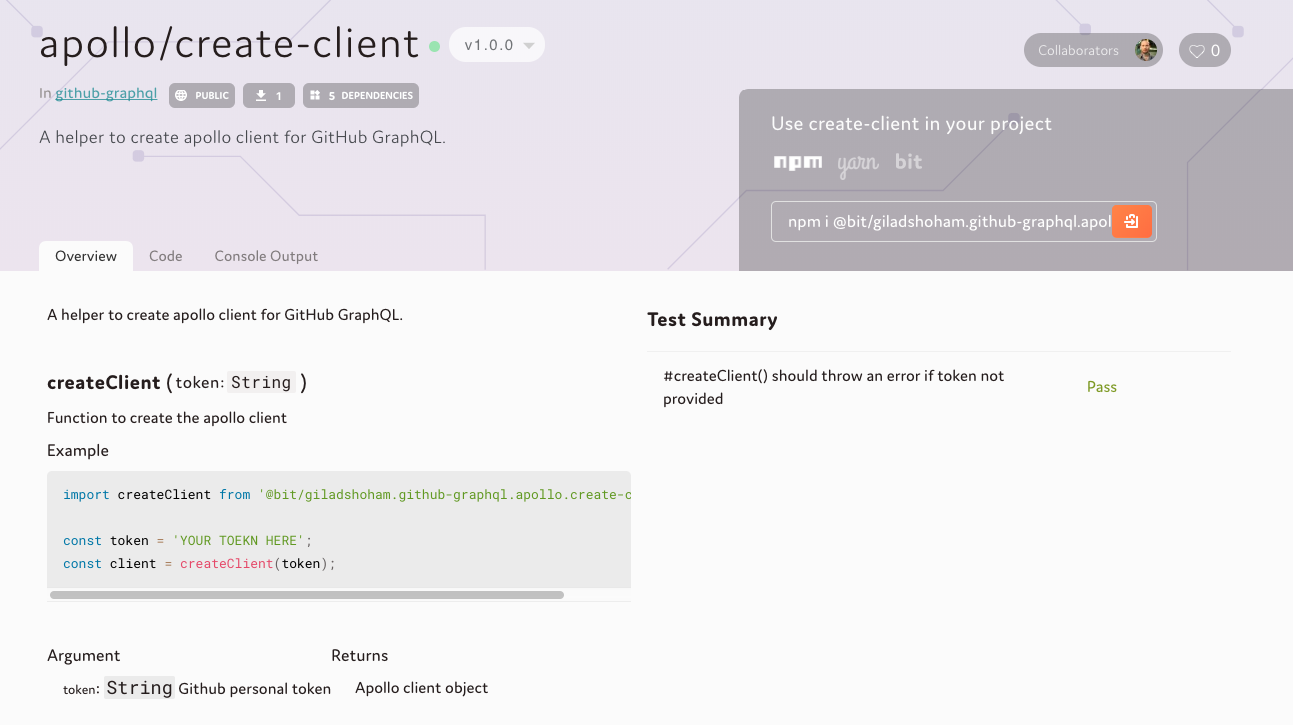Switch to the Code tab
The image size is (1293, 725).
tap(165, 256)
